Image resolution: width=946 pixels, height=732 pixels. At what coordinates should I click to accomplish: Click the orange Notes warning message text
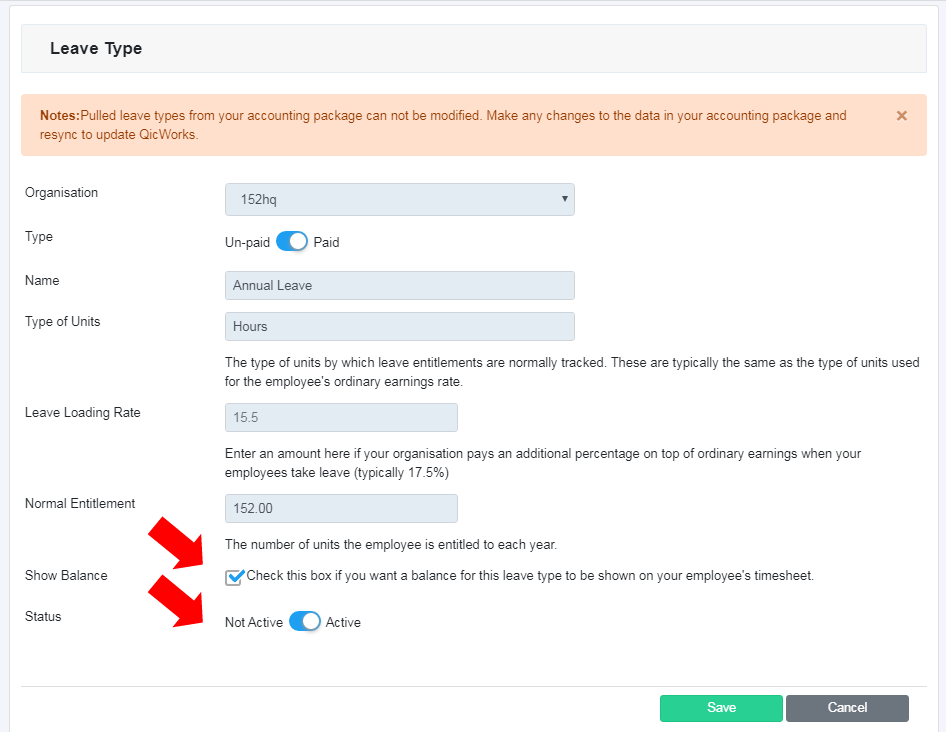click(443, 125)
